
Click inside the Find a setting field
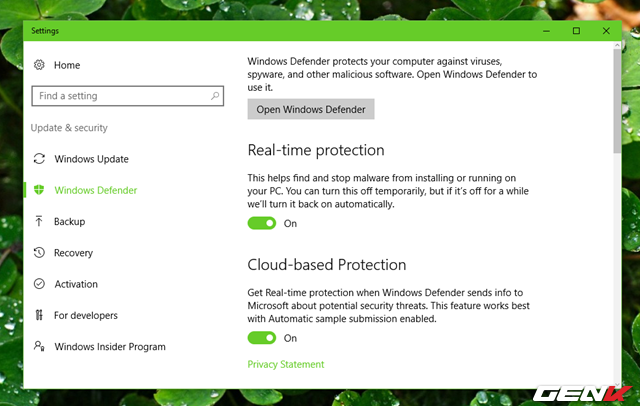[127, 96]
